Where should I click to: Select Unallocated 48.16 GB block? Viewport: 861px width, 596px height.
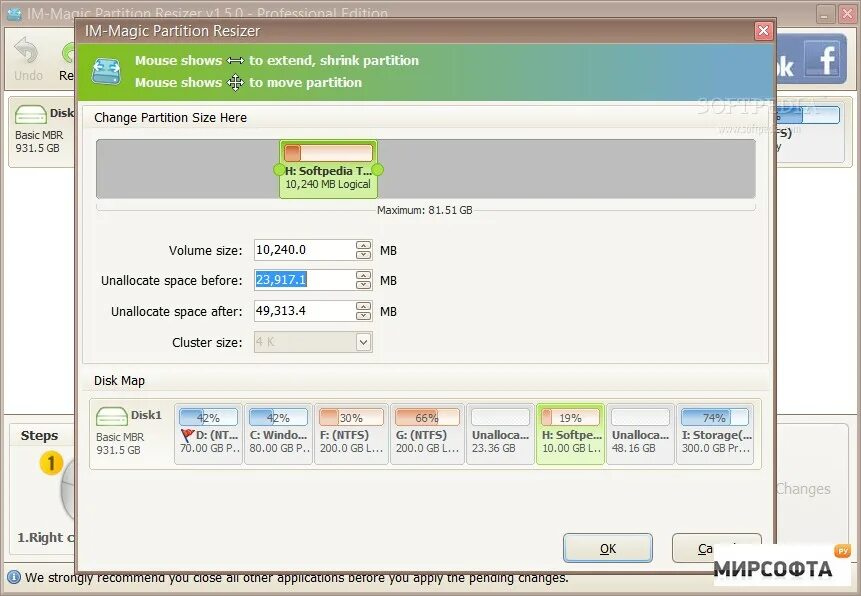(640, 434)
